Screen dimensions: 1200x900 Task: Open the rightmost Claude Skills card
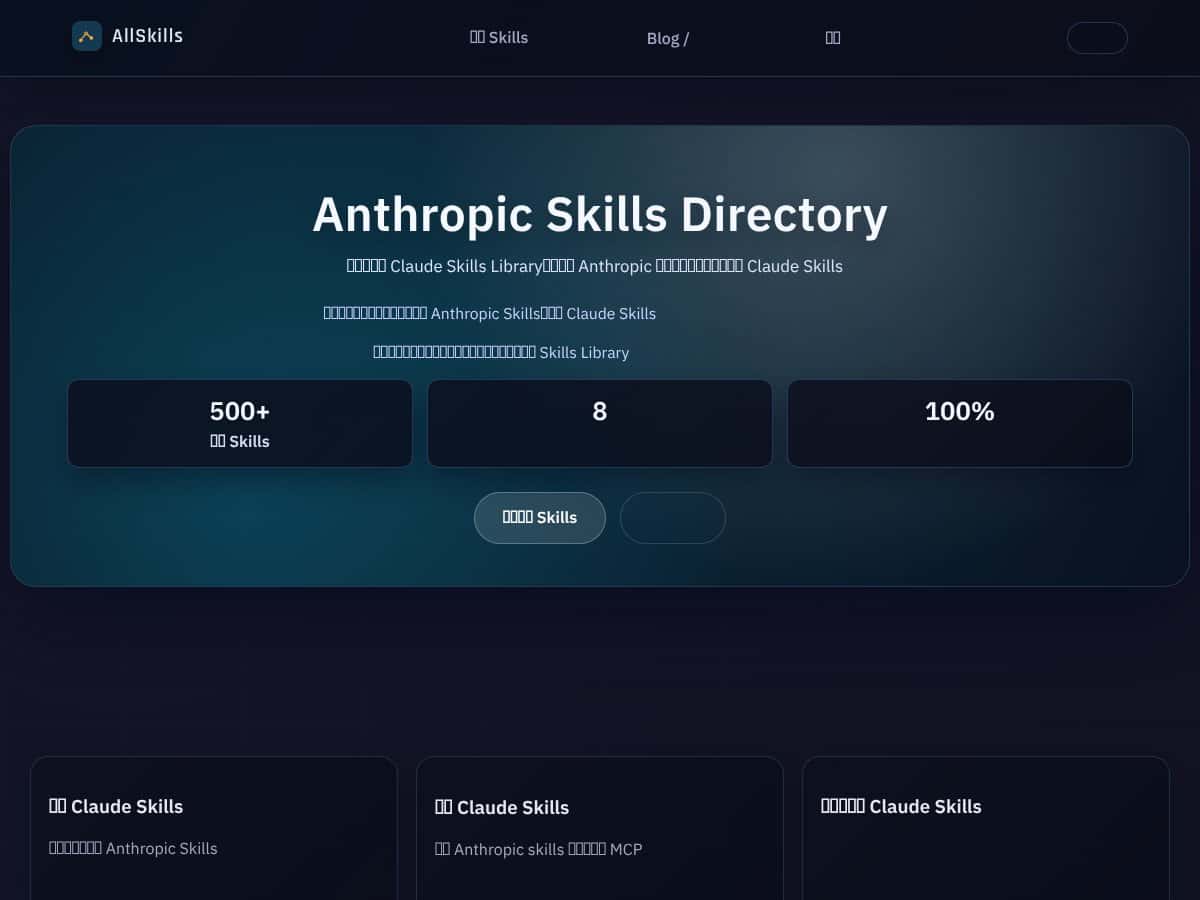[x=985, y=830]
